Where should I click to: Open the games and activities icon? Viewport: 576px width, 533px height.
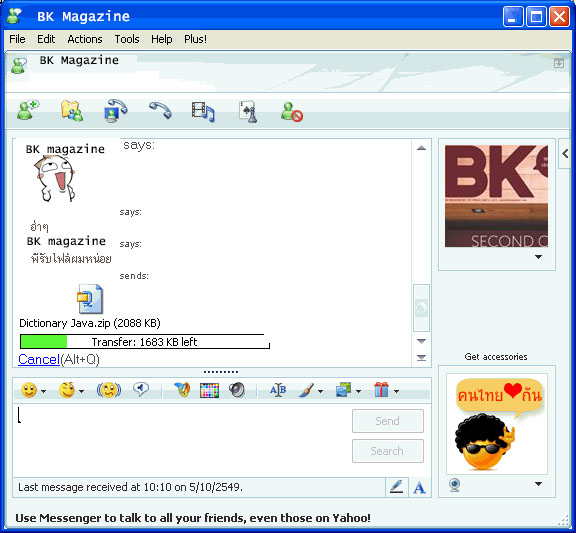248,111
